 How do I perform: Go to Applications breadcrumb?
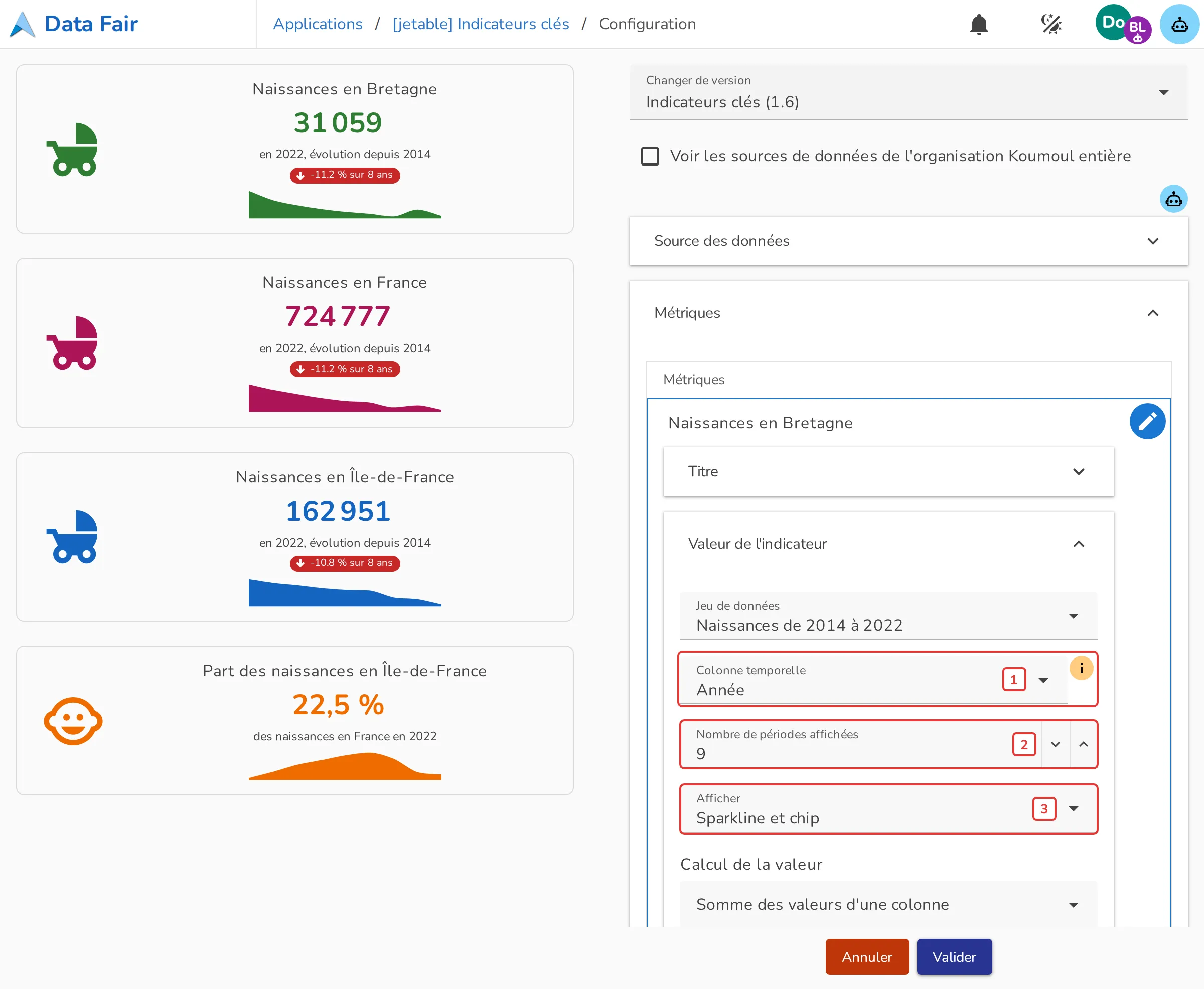pos(318,24)
